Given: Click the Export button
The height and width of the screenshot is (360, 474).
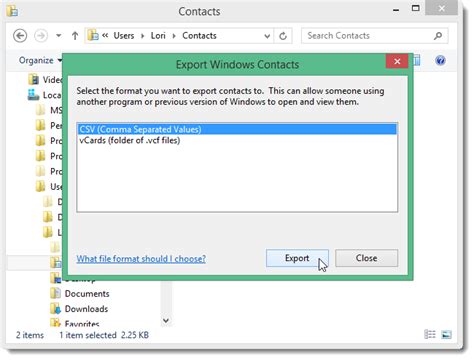Looking at the screenshot, I should (x=297, y=258).
